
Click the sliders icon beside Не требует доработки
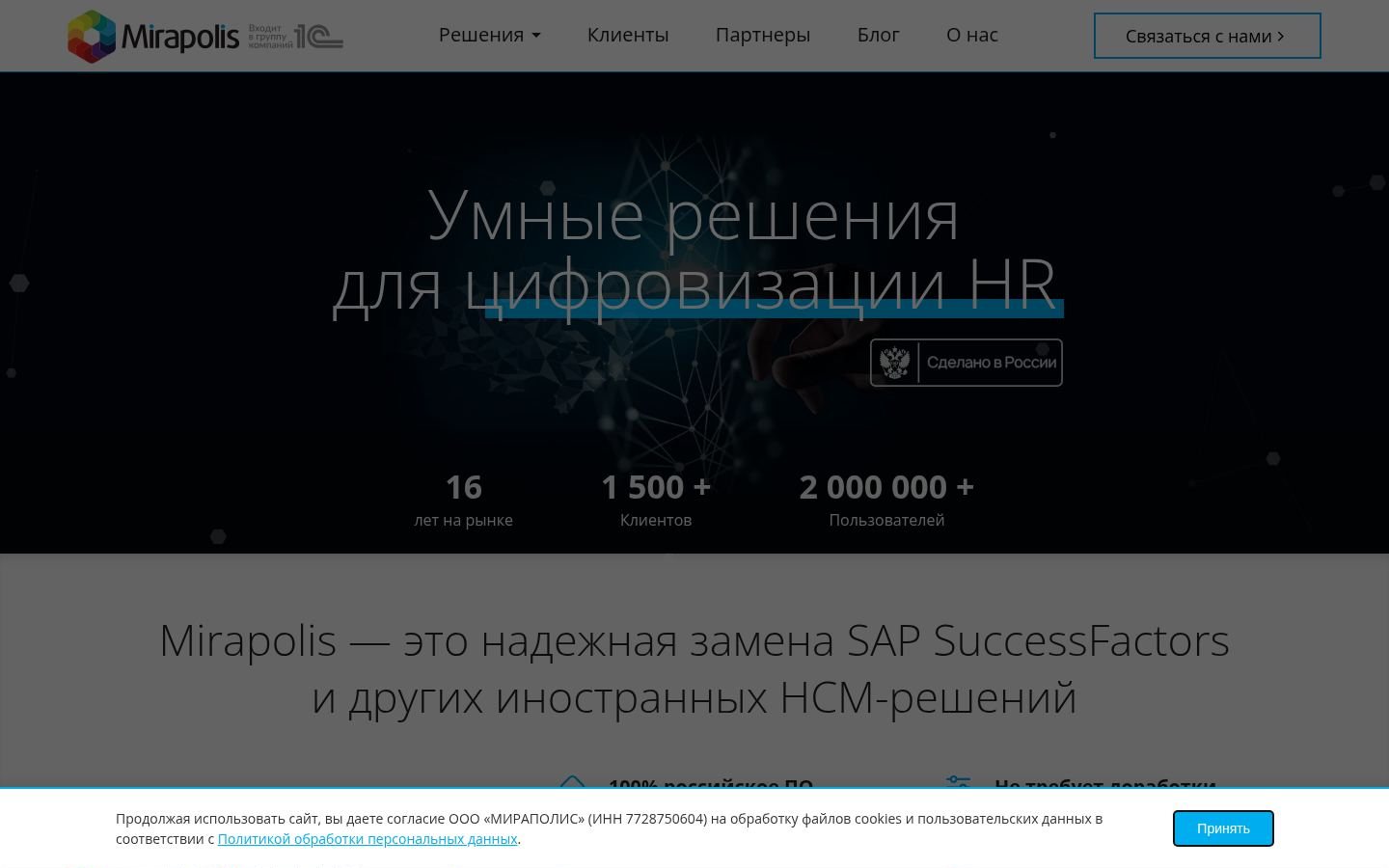pyautogui.click(x=958, y=782)
